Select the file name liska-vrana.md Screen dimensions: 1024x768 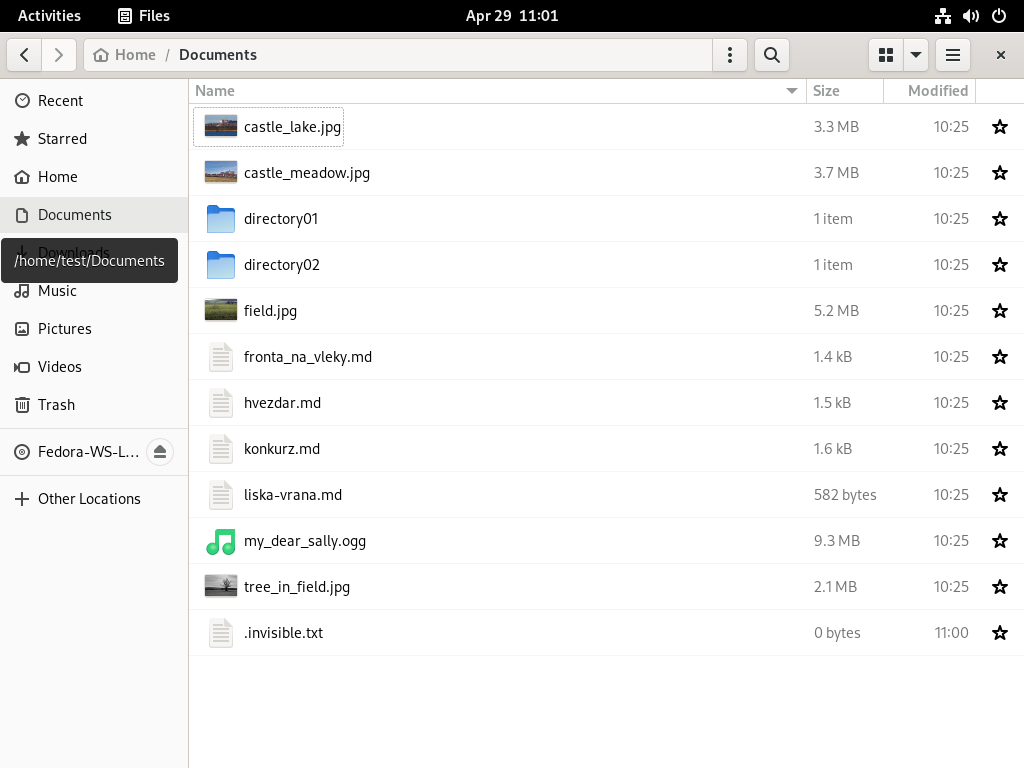click(x=293, y=495)
